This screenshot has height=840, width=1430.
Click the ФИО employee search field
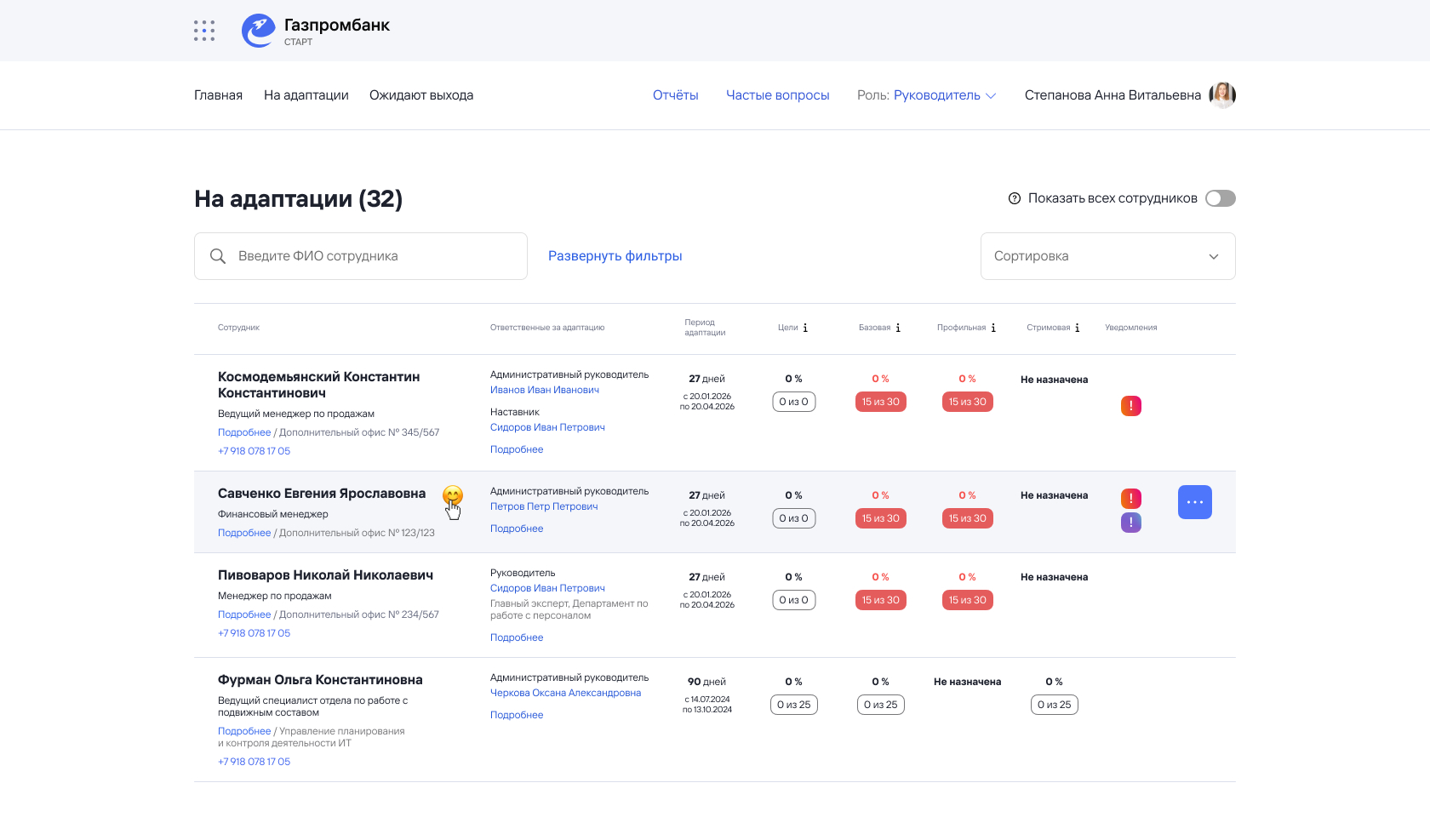tap(375, 256)
